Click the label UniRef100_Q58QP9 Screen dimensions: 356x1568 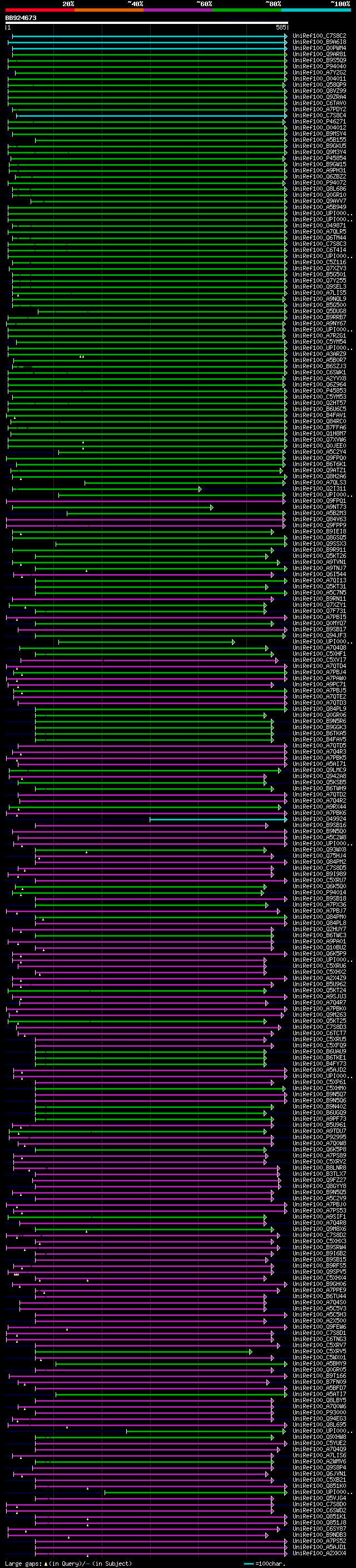click(319, 85)
